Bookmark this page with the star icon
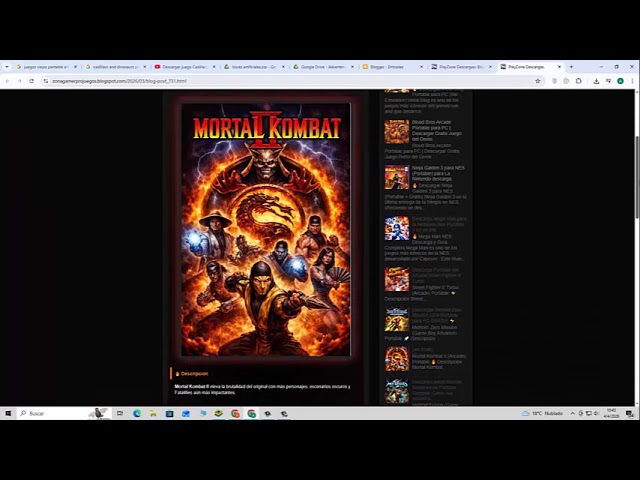This screenshot has width=640, height=480. pos(538,81)
